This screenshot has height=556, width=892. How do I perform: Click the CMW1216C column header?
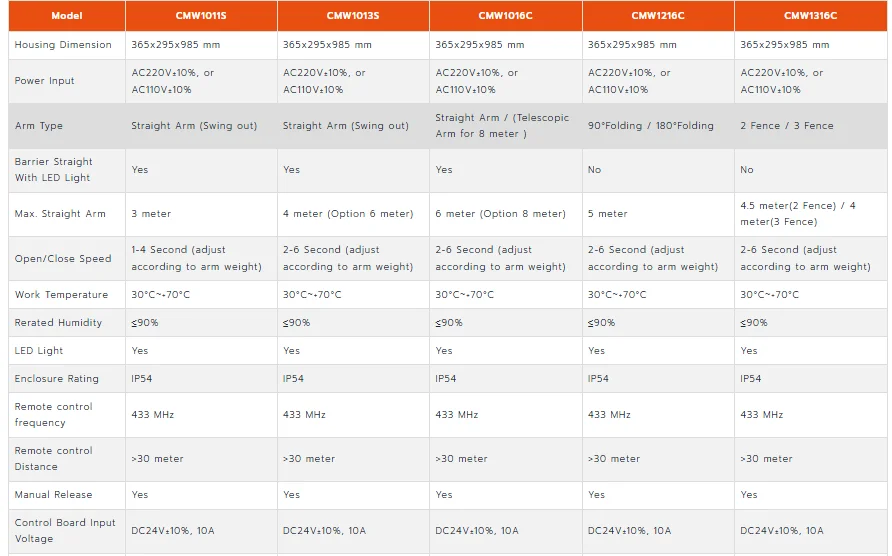(x=658, y=15)
